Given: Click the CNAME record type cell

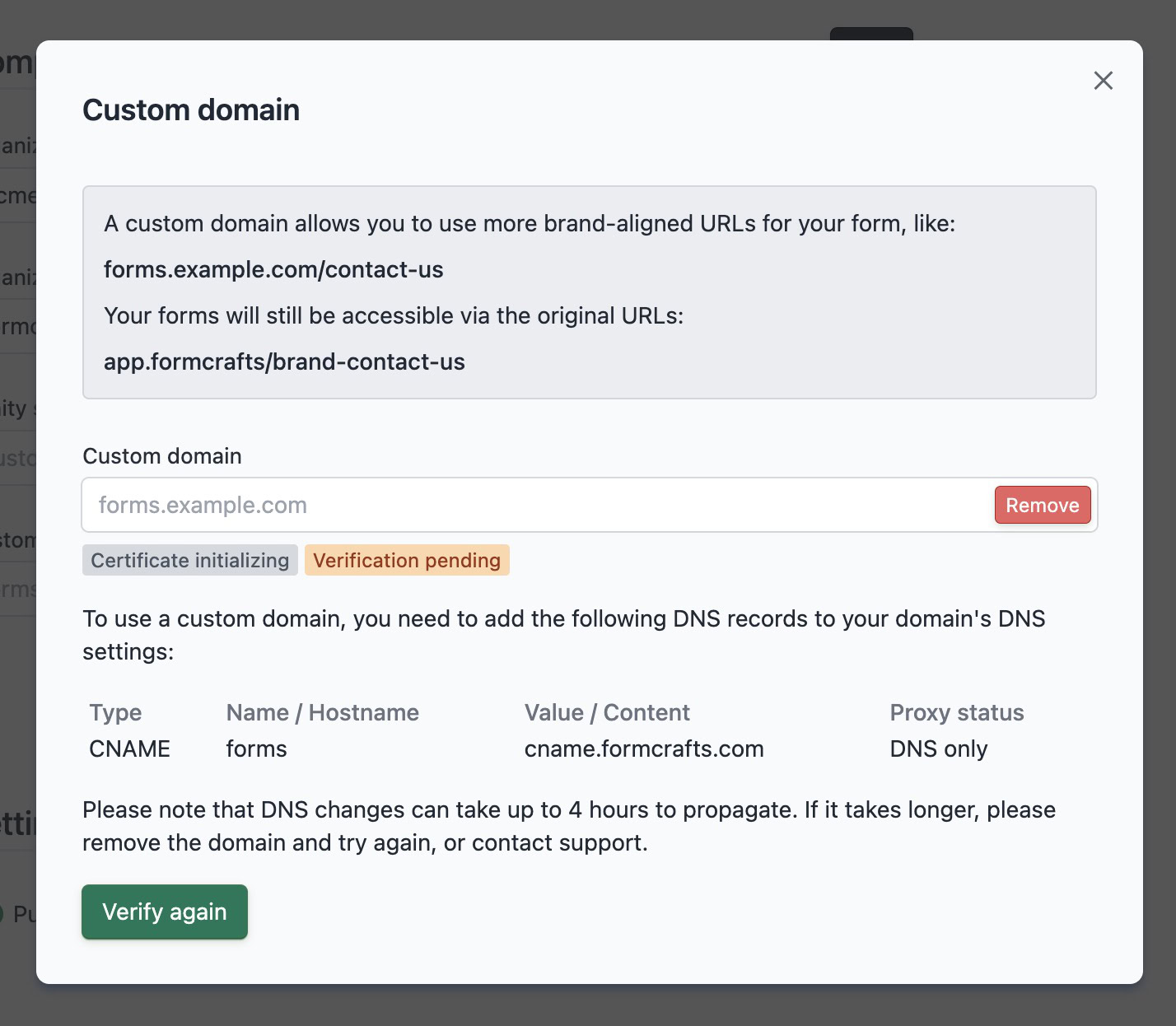Looking at the screenshot, I should 129,749.
